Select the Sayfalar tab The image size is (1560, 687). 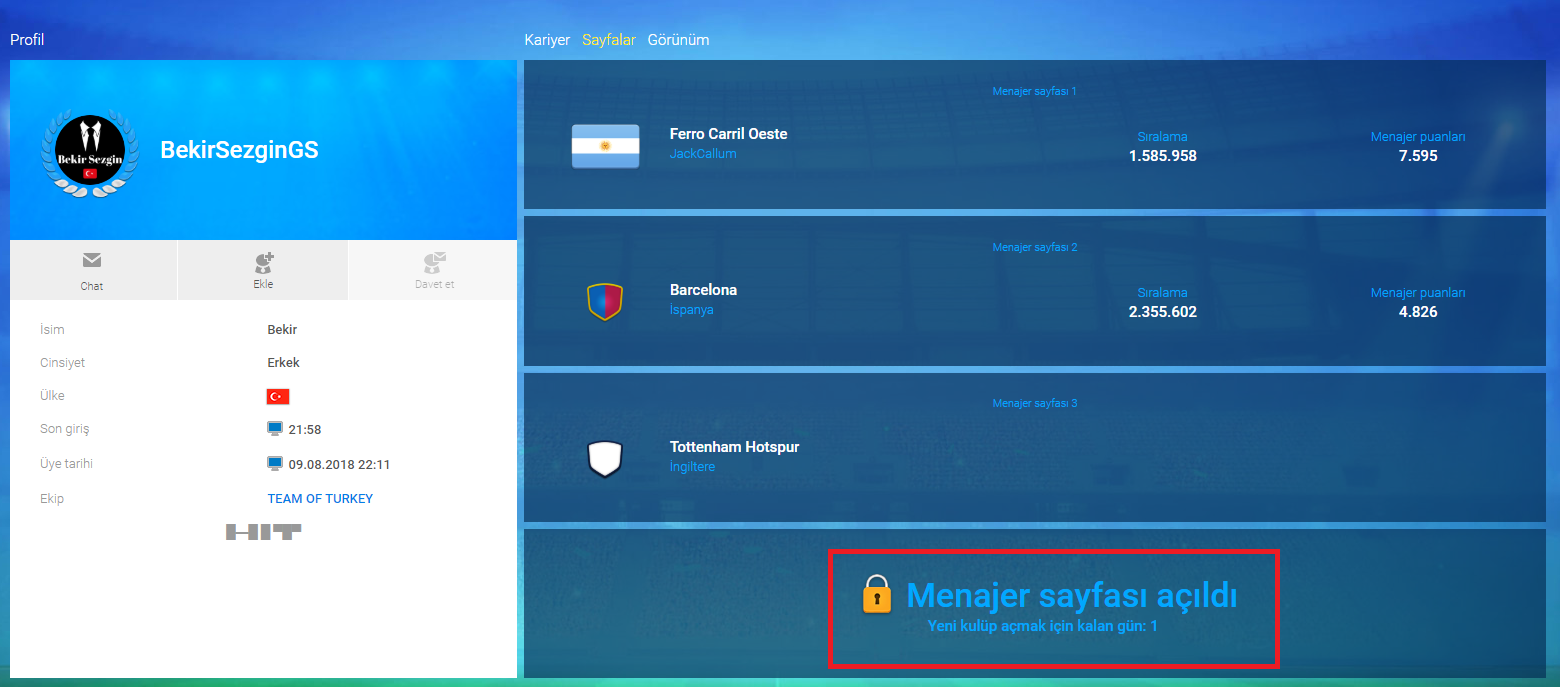[x=609, y=40]
